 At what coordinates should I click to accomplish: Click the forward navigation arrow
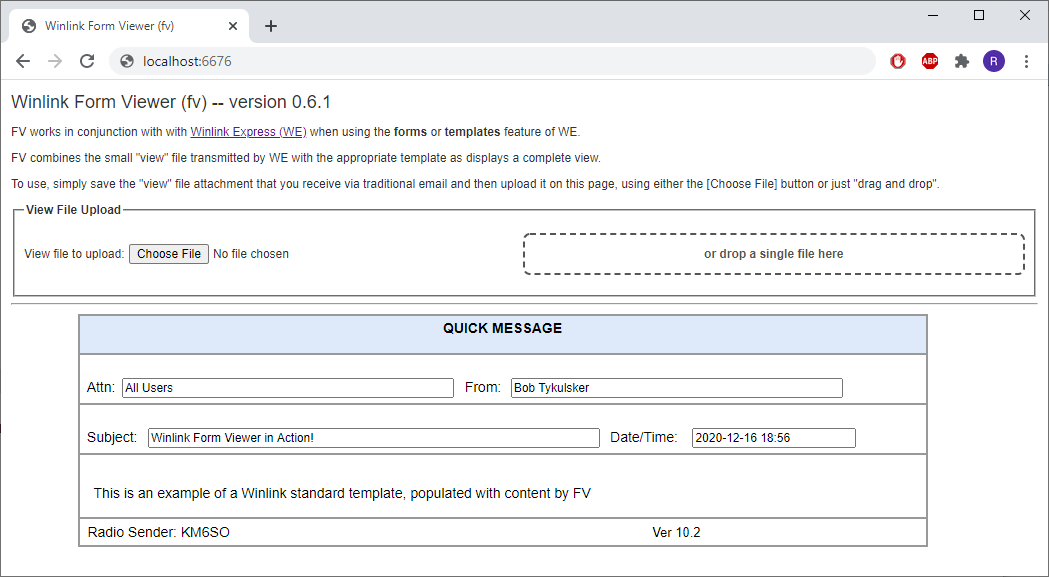pos(55,61)
